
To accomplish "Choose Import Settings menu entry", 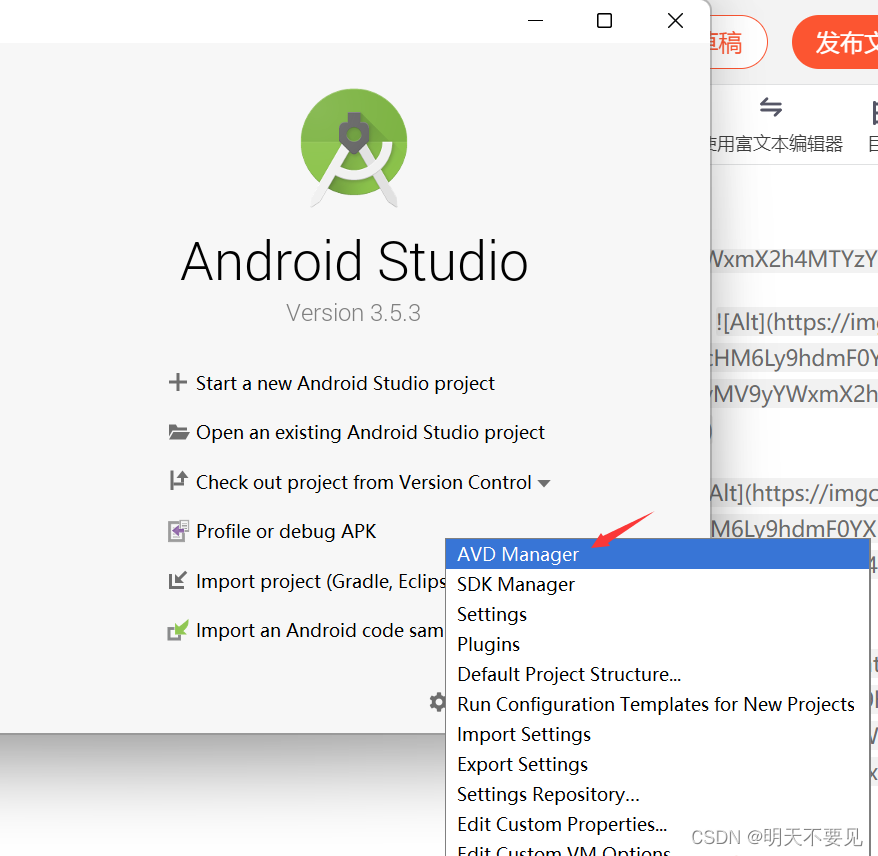I will pyautogui.click(x=657, y=735).
